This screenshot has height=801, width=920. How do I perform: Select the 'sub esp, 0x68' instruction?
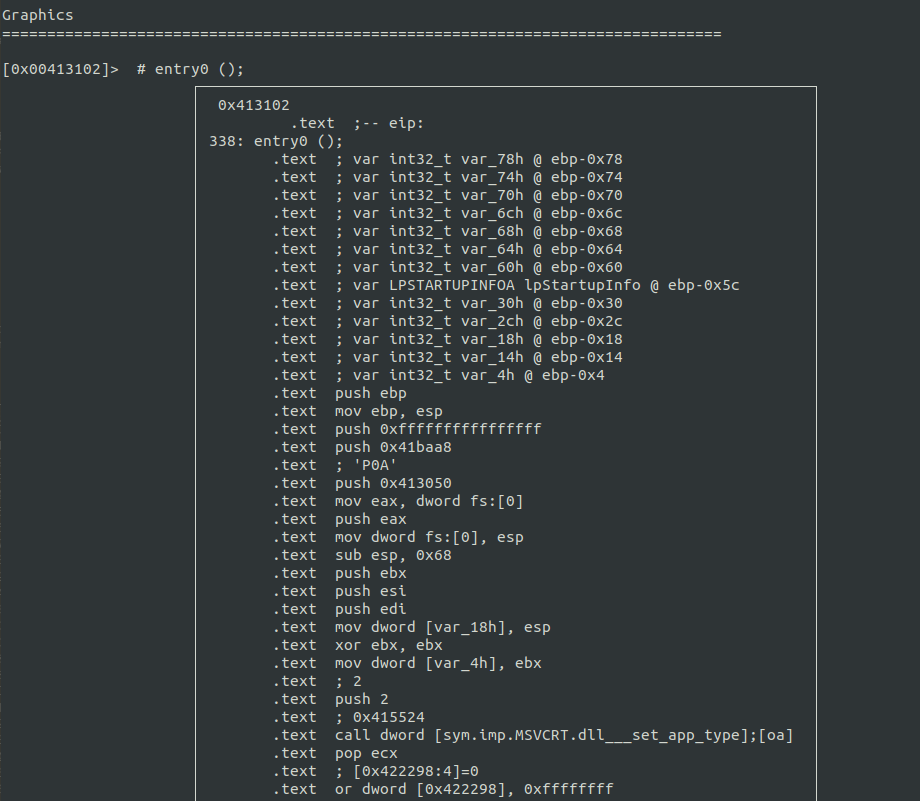tap(393, 555)
